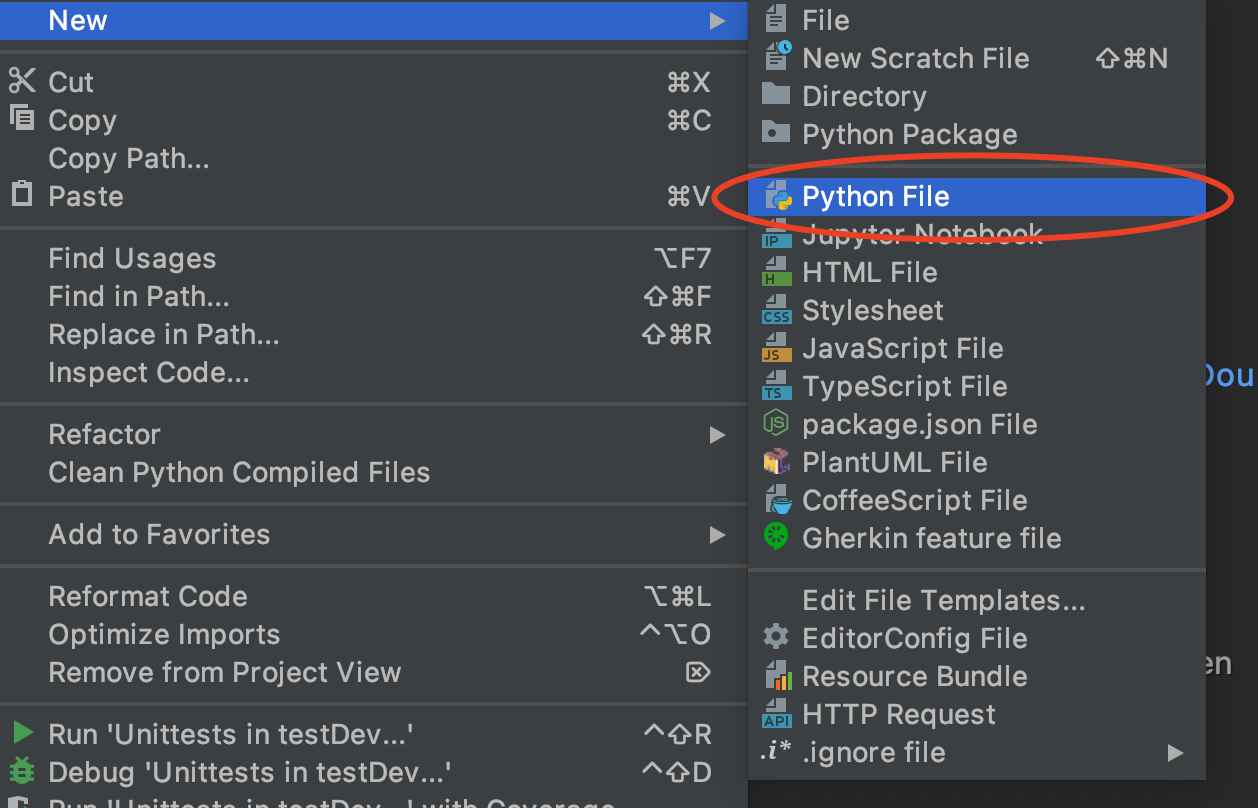Click the Gherkin feature file icon
This screenshot has height=808, width=1258.
tap(777, 538)
